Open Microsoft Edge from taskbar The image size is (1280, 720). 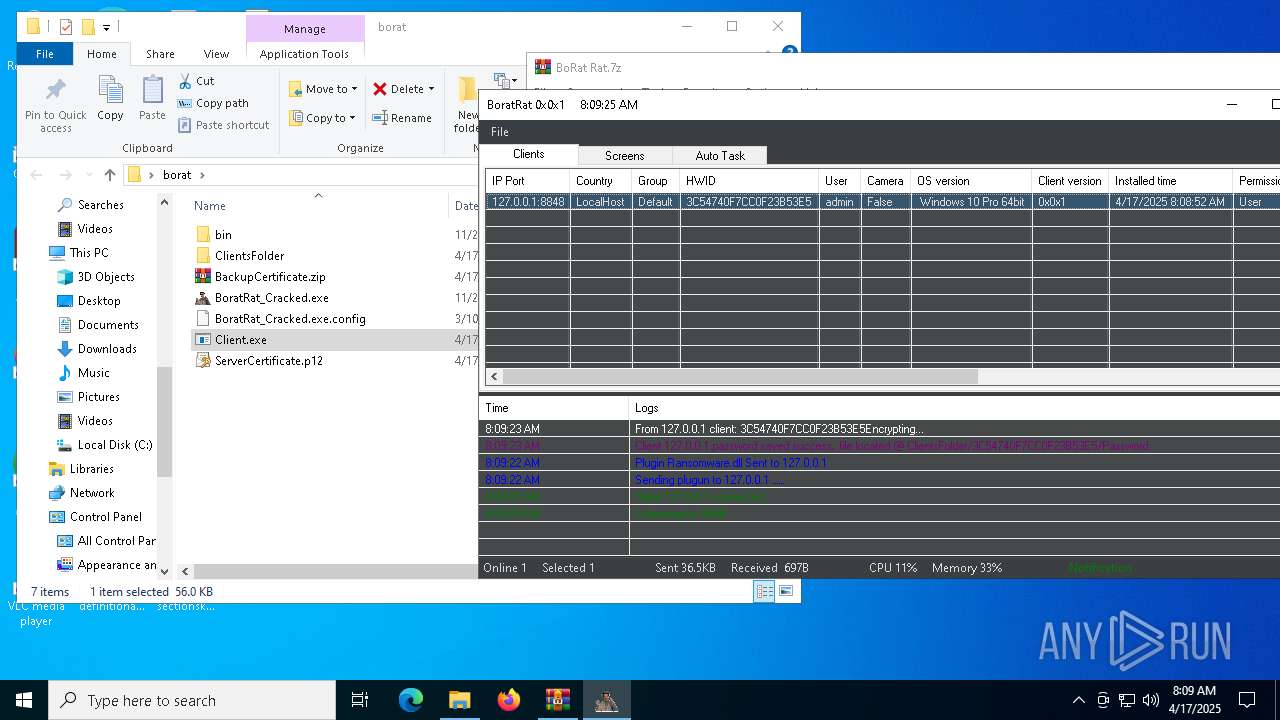click(411, 700)
